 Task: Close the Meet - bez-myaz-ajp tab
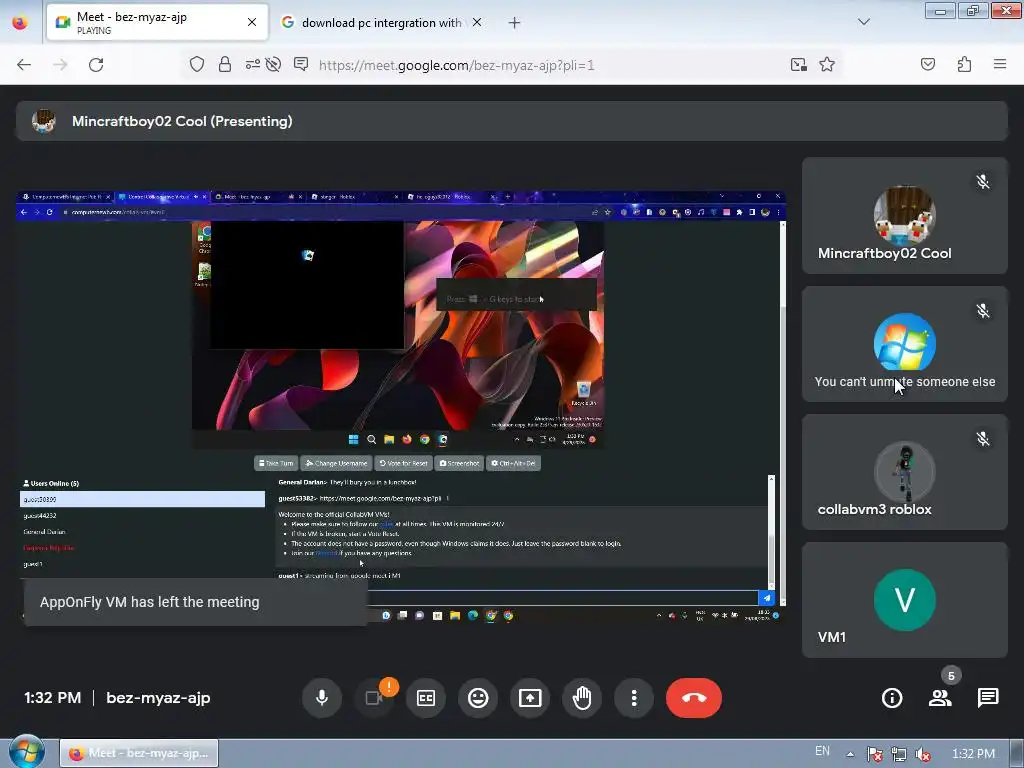tap(252, 22)
